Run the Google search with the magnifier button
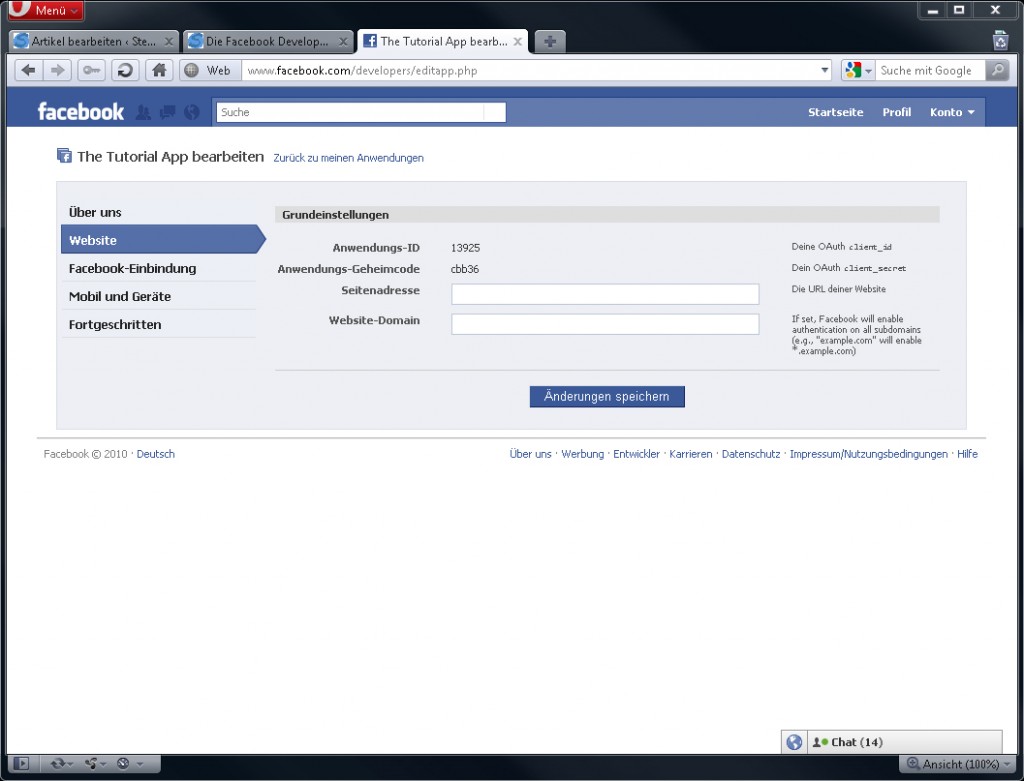 [997, 70]
